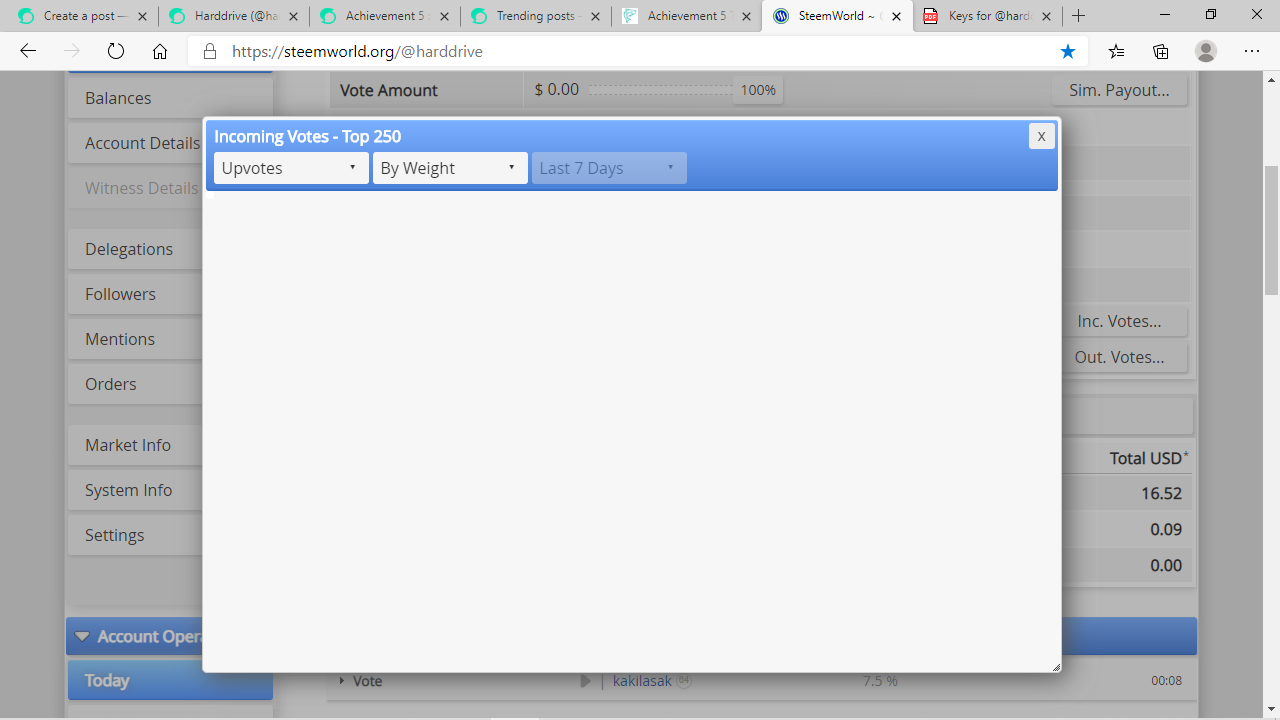This screenshot has height=720, width=1280.
Task: Open the browser home page
Action: [159, 51]
